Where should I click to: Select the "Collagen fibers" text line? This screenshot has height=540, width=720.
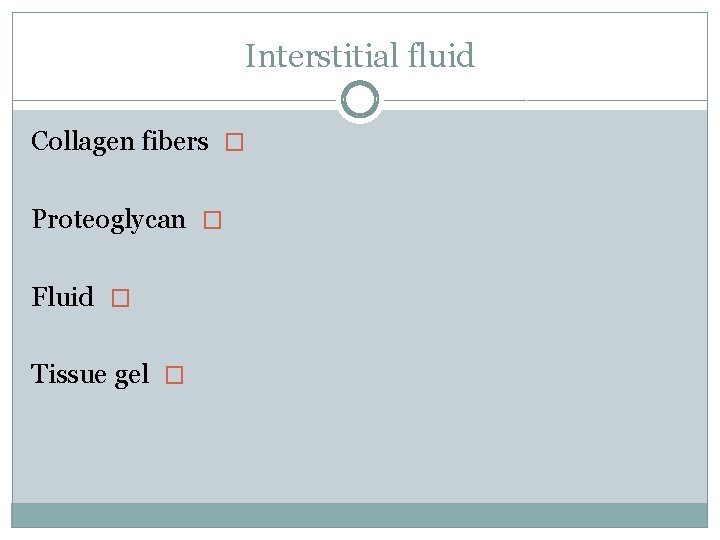[120, 142]
